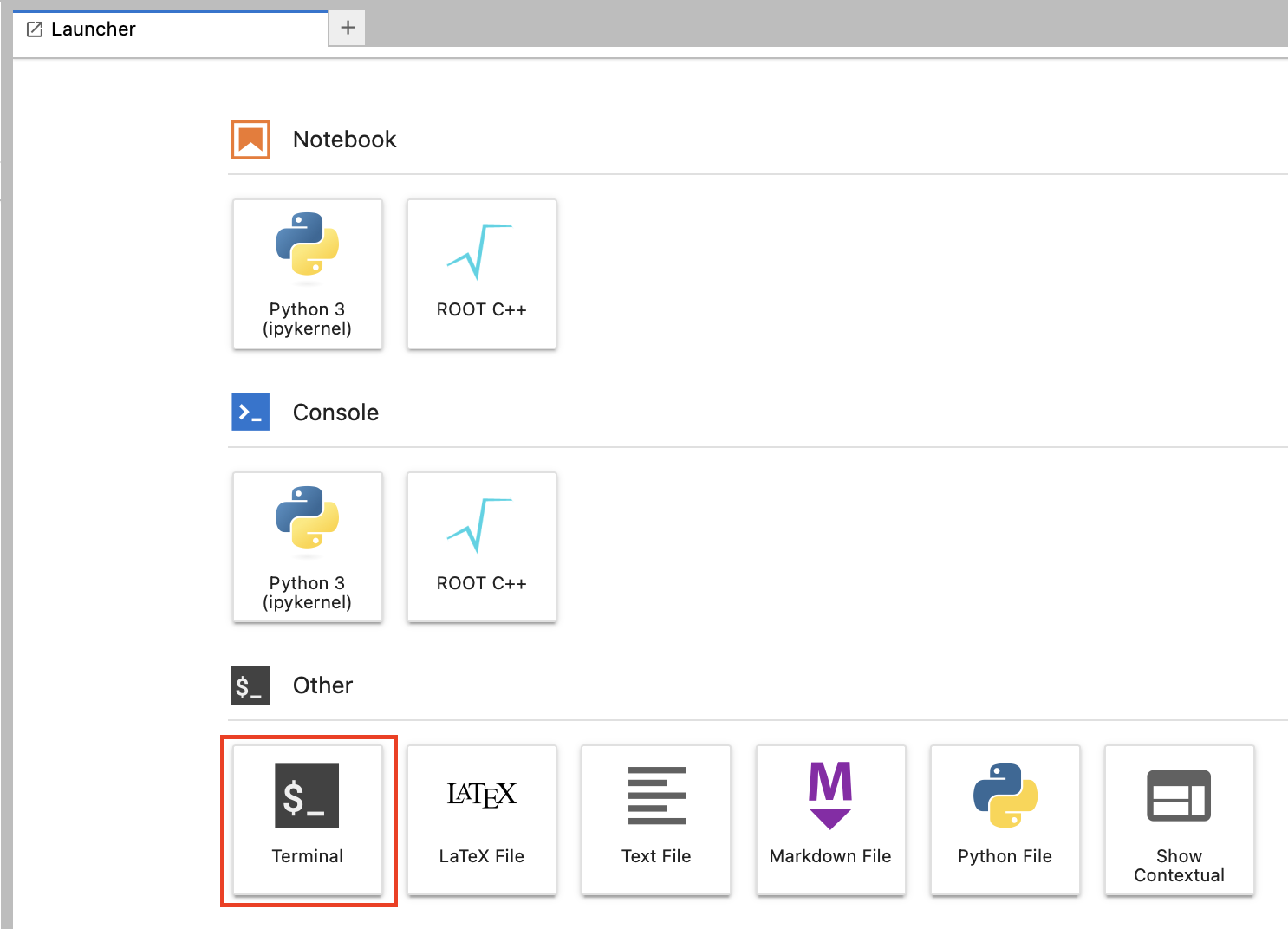Viewport: 1288px width, 929px height.
Task: Start a Python 3 ipykernel console
Action: point(308,547)
